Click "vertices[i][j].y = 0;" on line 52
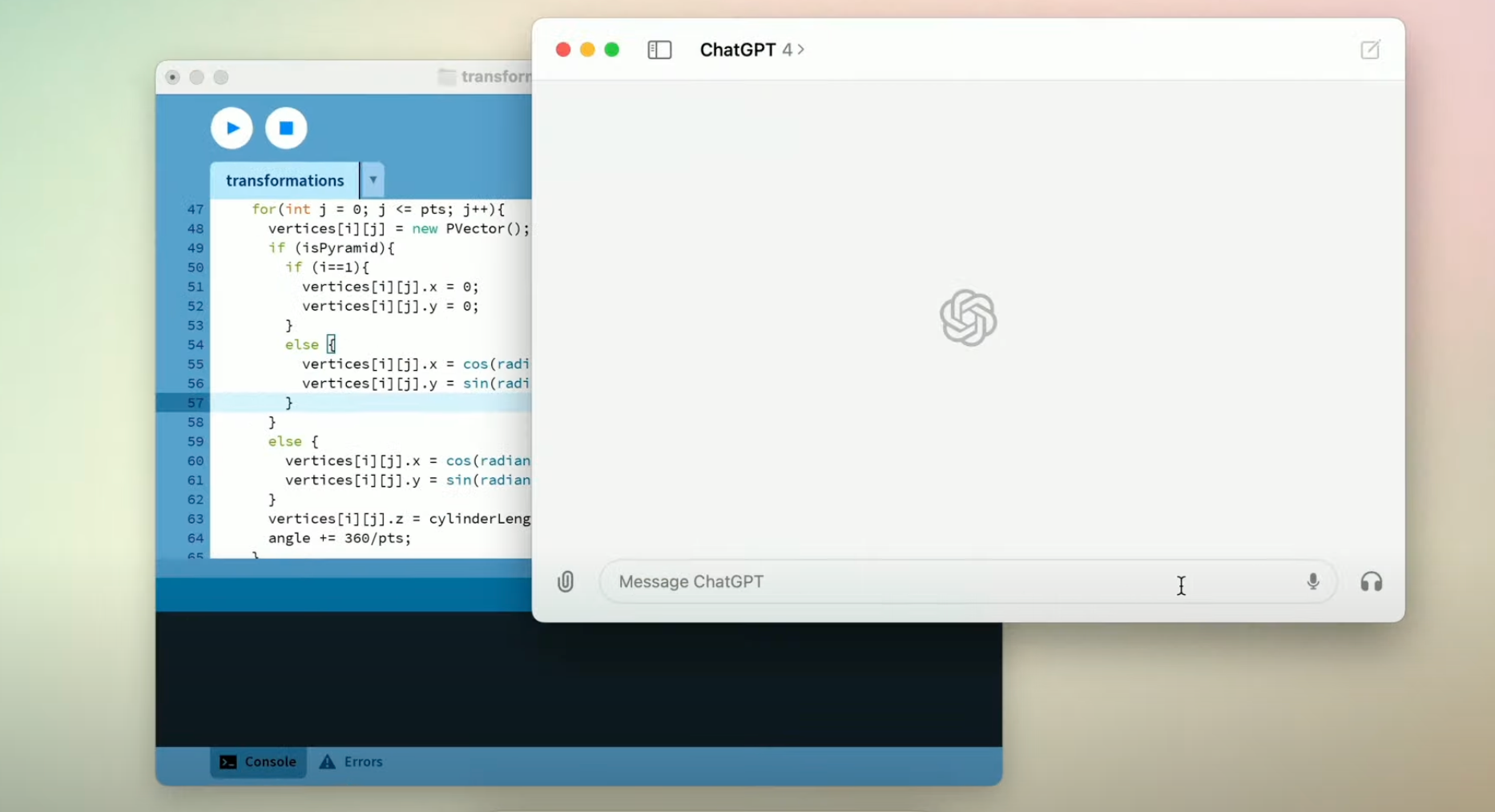 coord(390,306)
